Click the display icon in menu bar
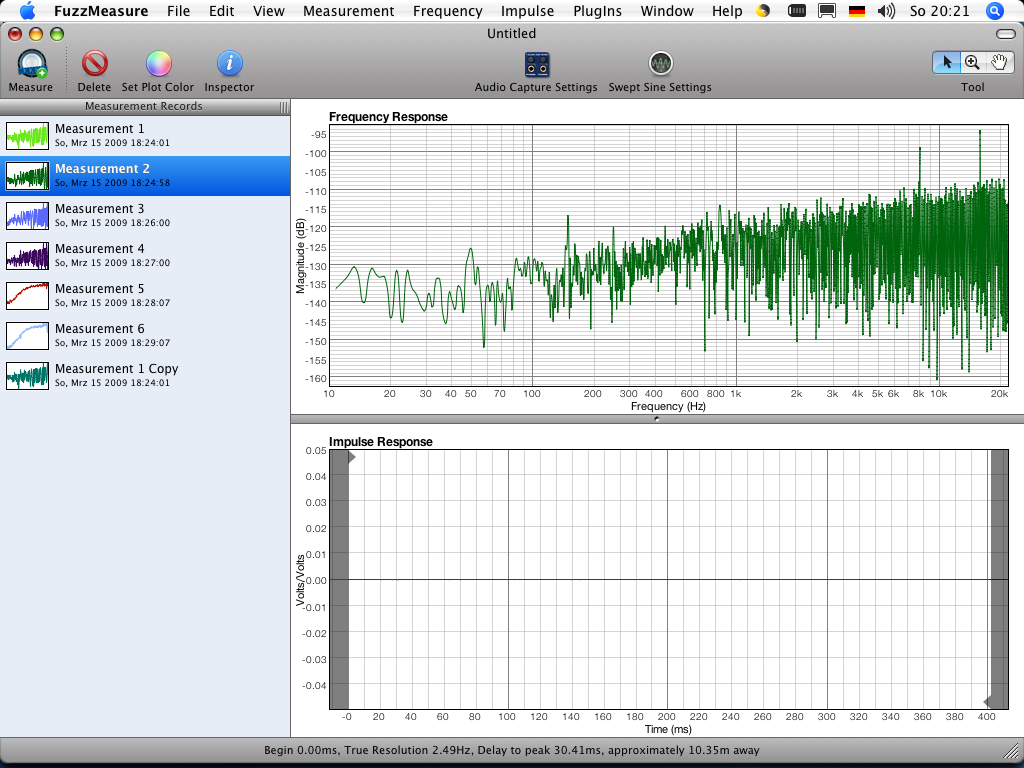The image size is (1024, 768). click(827, 11)
